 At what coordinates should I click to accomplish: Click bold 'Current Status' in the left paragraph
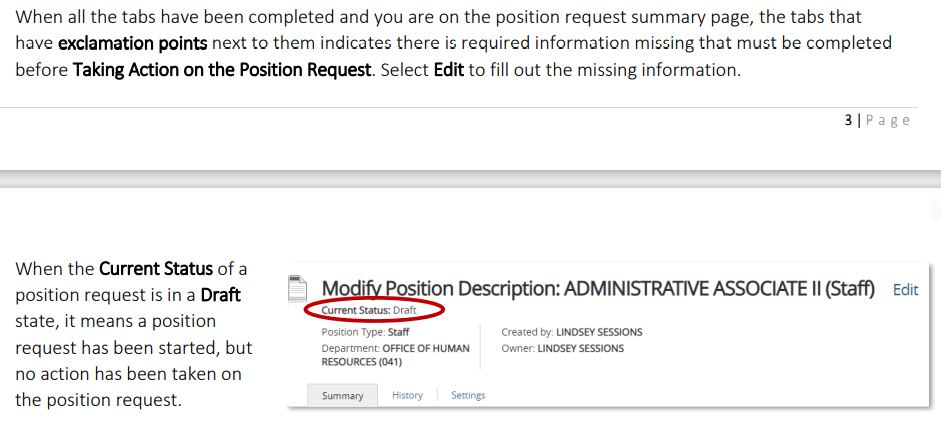pyautogui.click(x=156, y=270)
